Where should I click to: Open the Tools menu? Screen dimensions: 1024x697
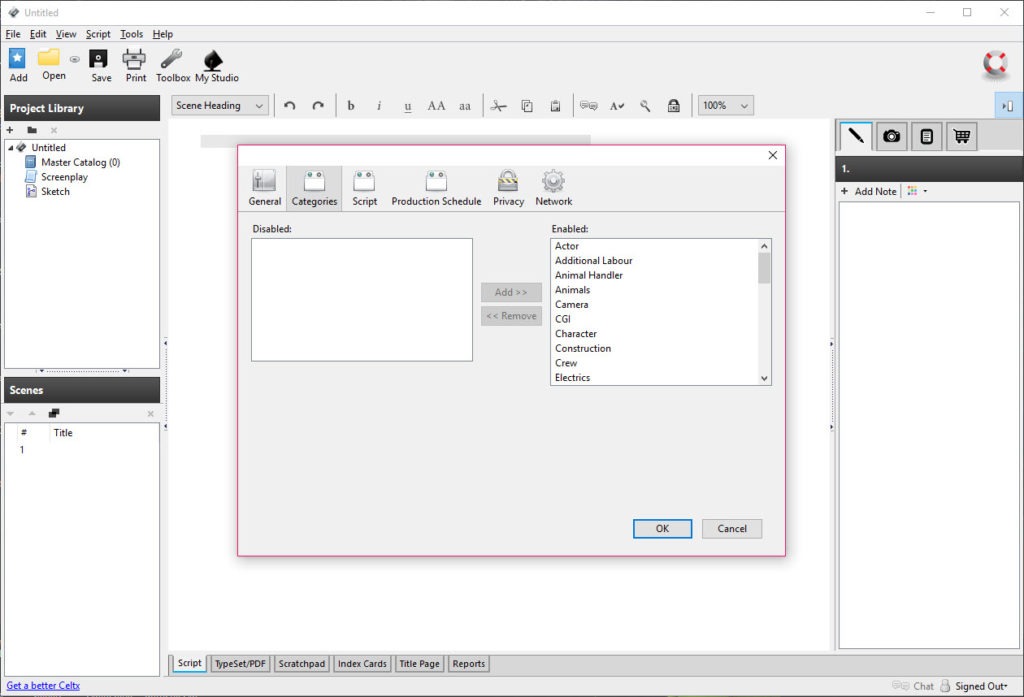point(131,34)
